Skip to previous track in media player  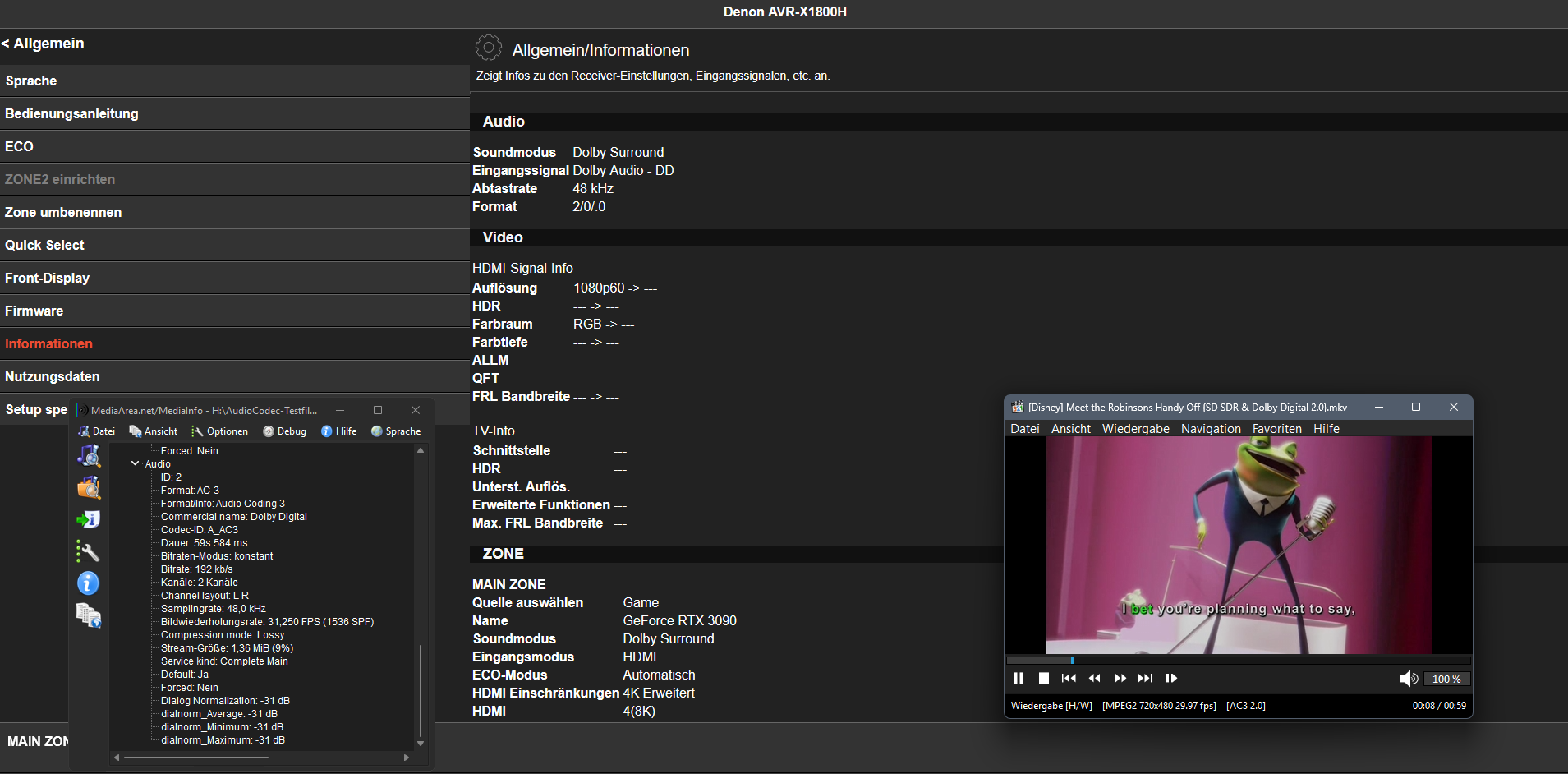1069,678
